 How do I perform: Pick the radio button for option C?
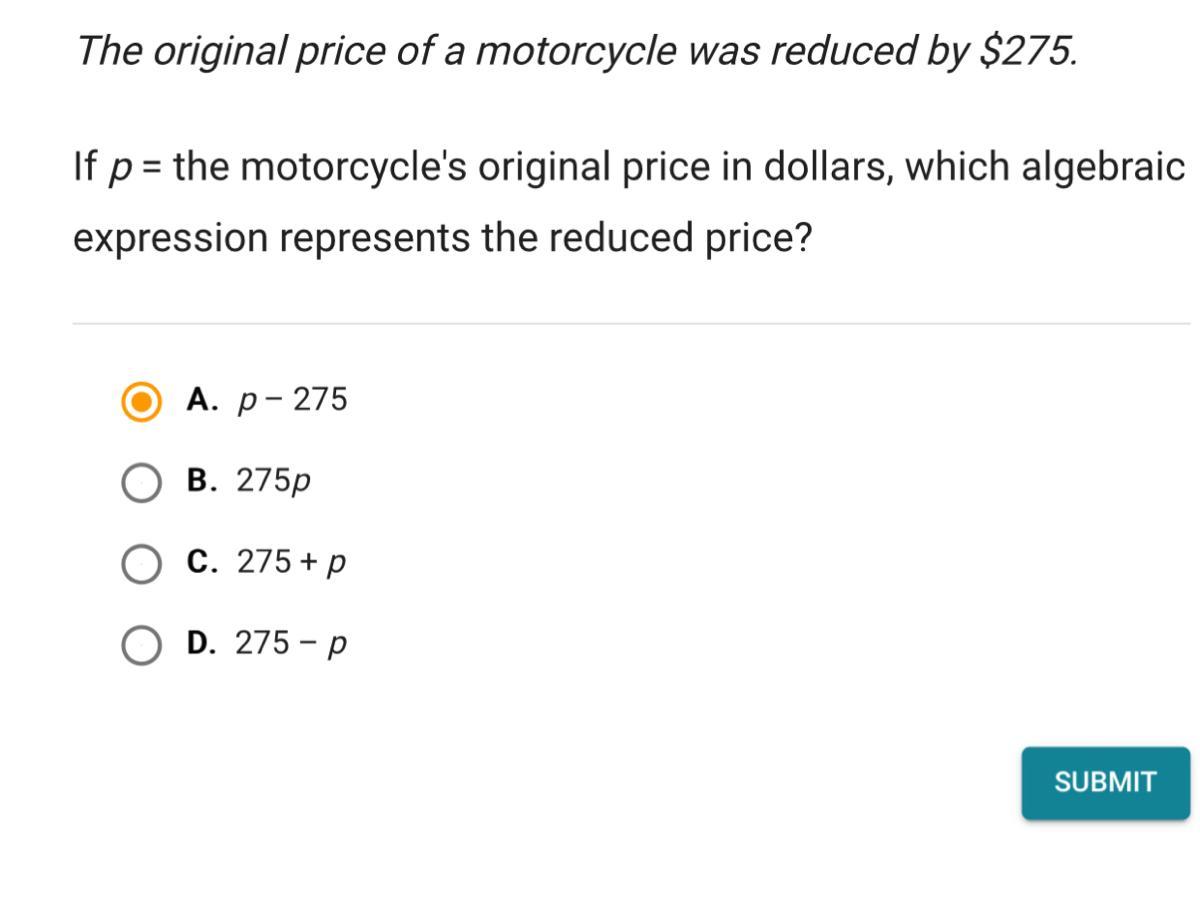coord(141,564)
